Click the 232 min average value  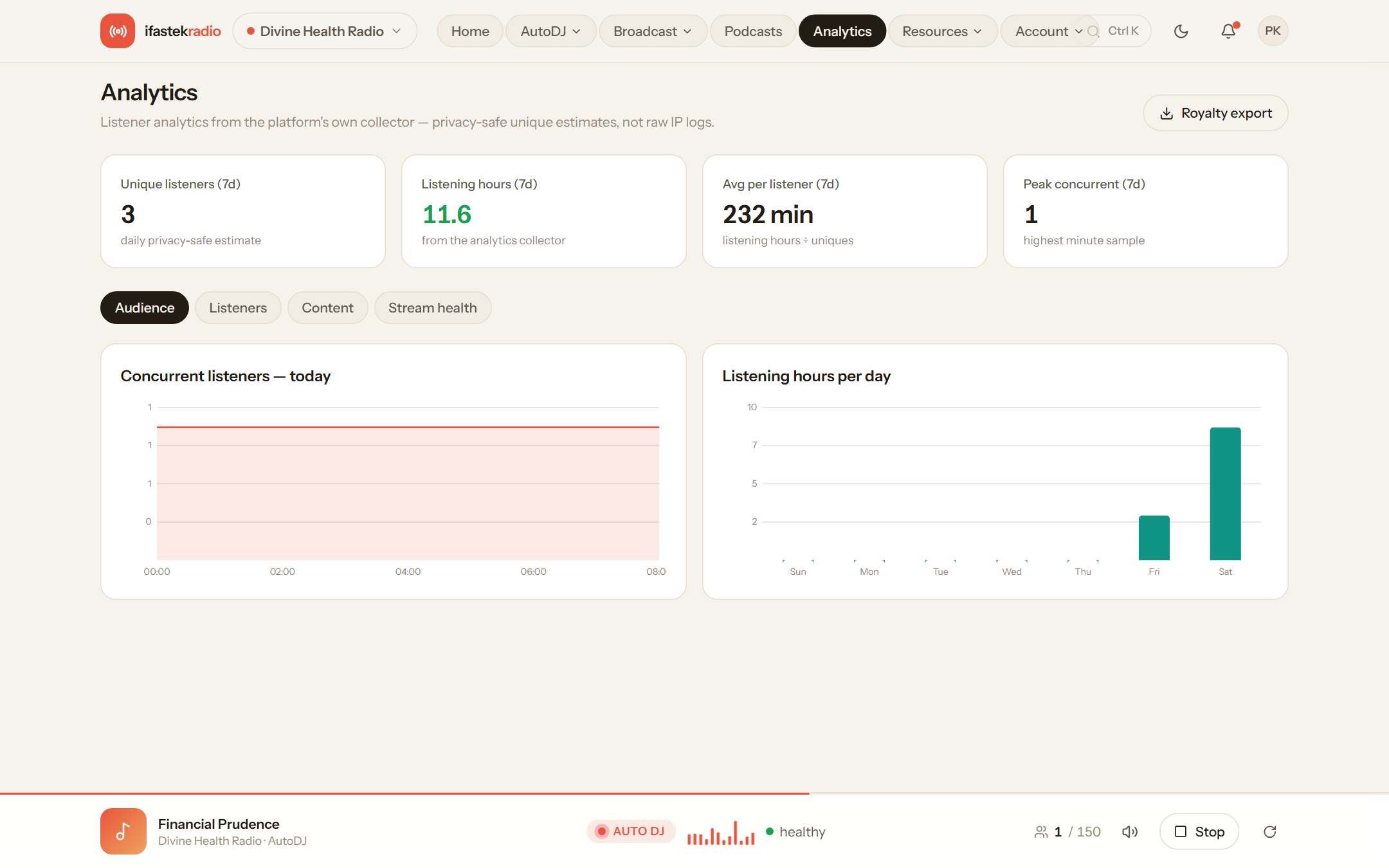(x=768, y=214)
